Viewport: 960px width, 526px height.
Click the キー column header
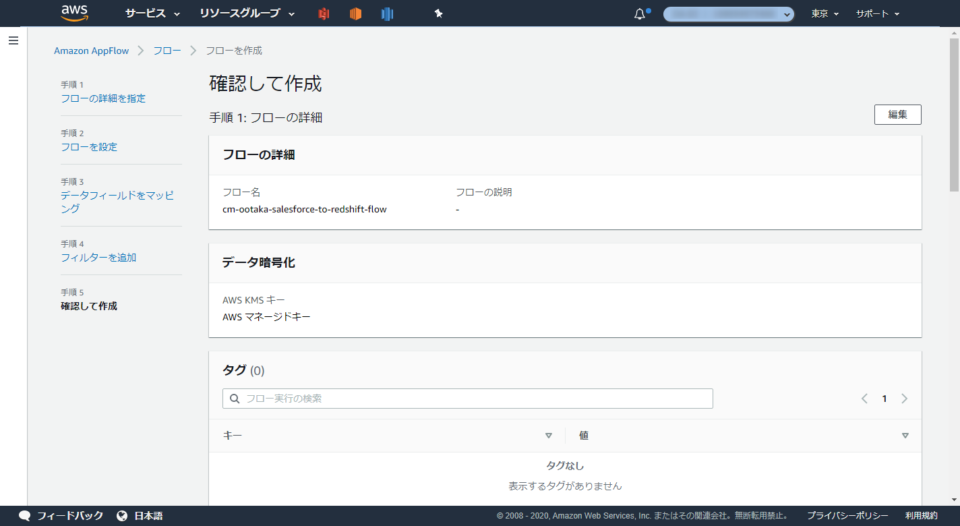pos(232,435)
